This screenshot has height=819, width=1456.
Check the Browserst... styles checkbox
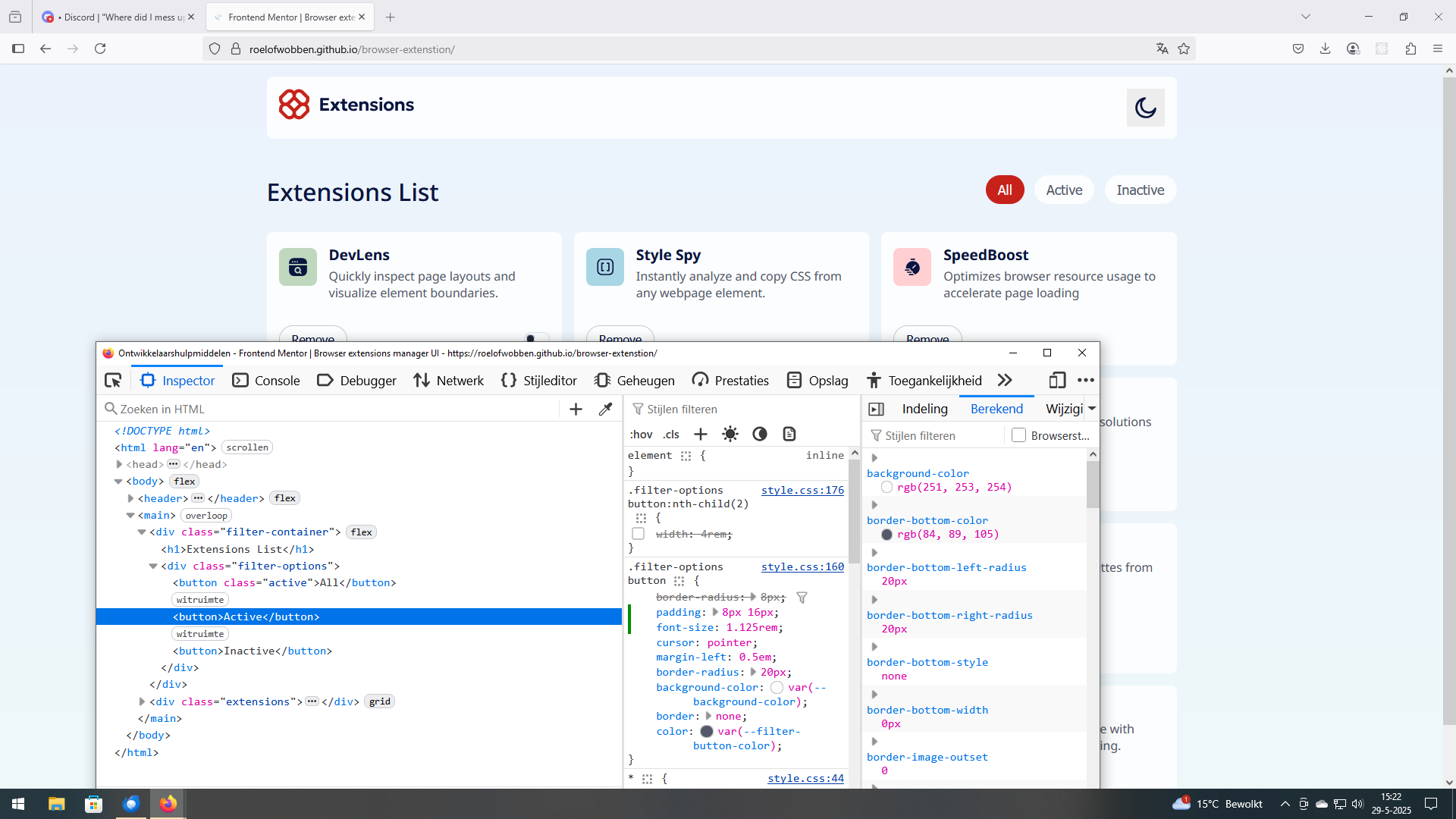[x=1018, y=435]
